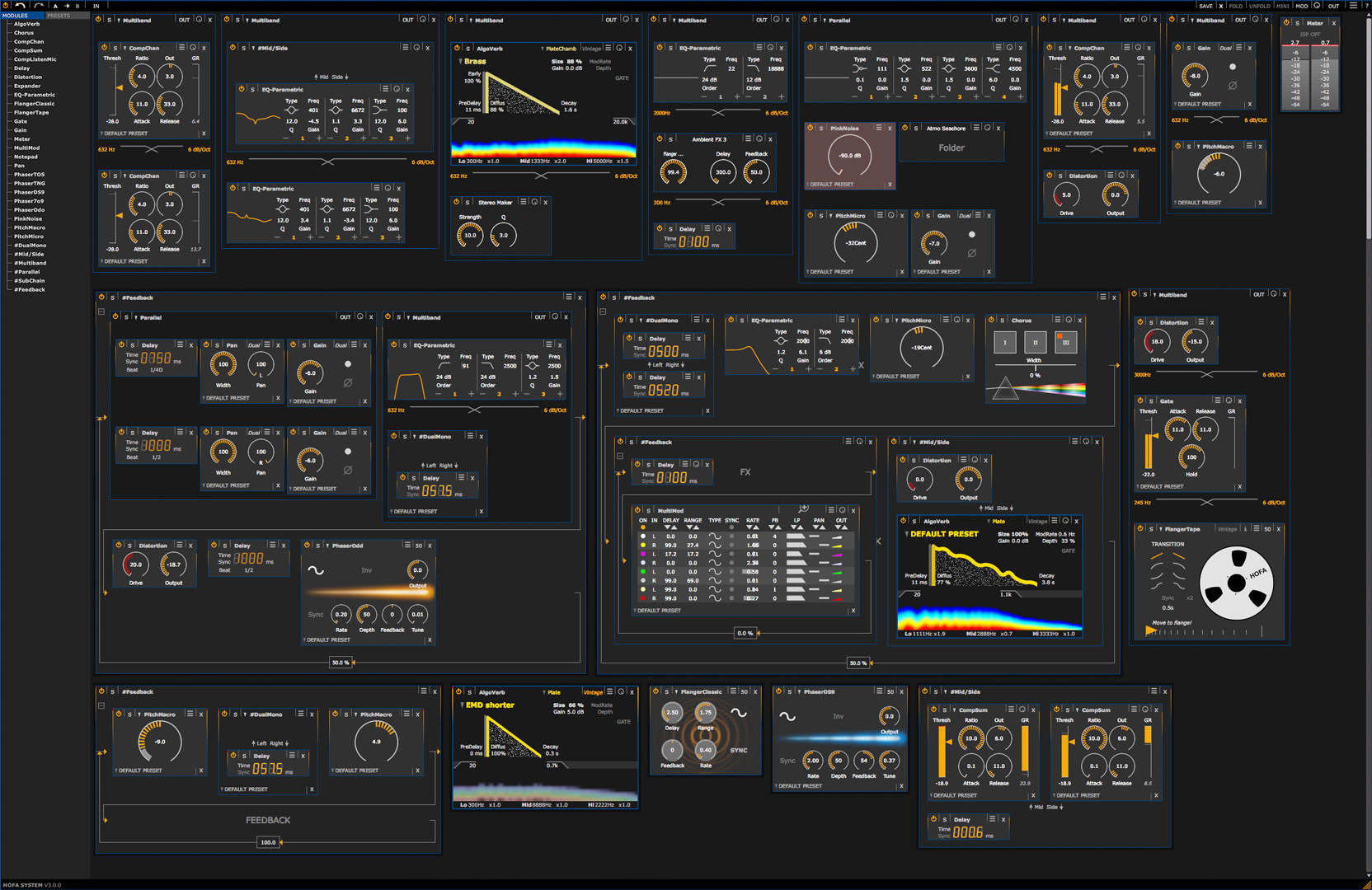Click Stereo Maker modulation clock icon
The width and height of the screenshot is (1372, 890).
[x=534, y=202]
